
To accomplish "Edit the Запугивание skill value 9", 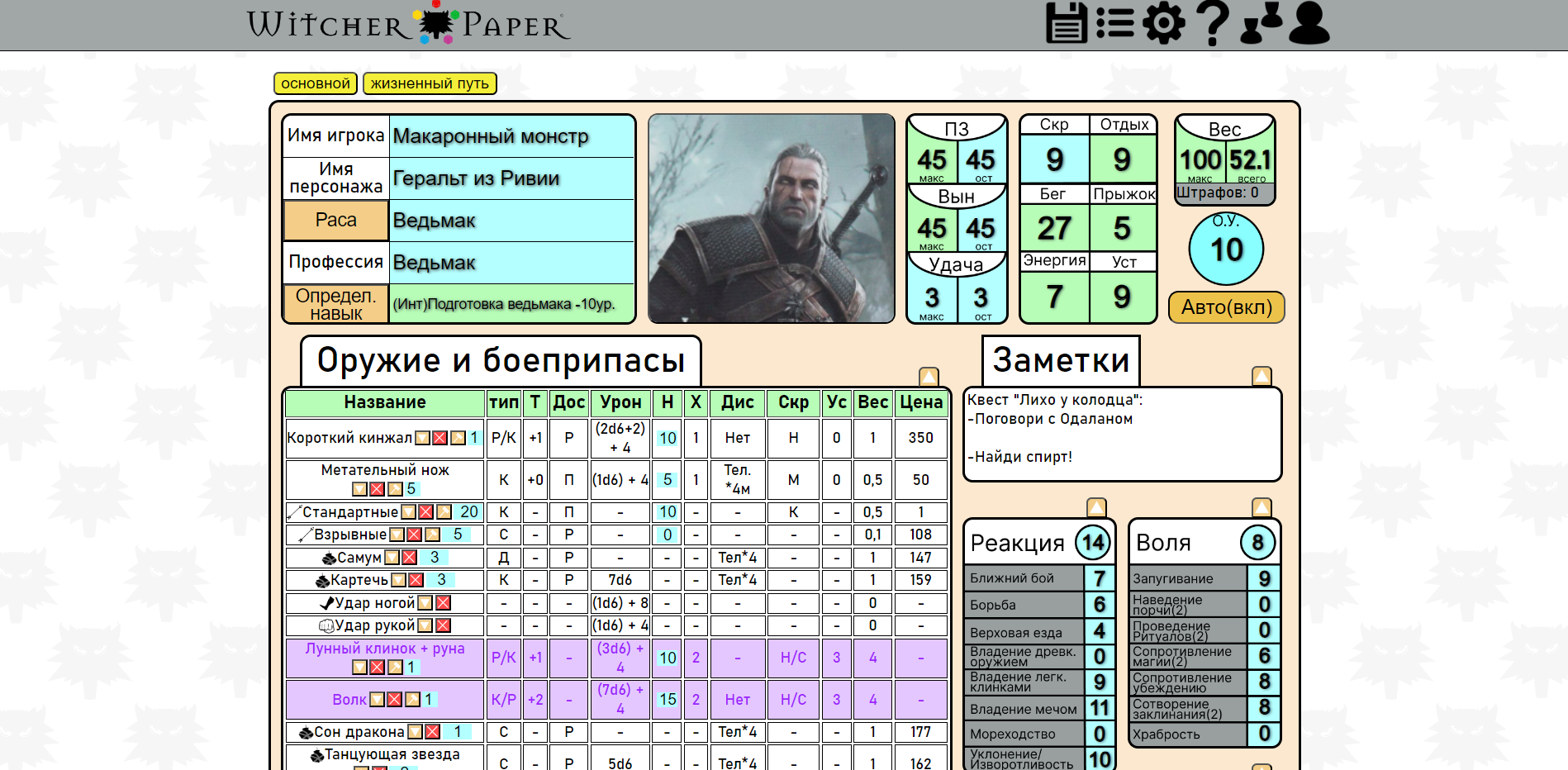I will (1264, 578).
